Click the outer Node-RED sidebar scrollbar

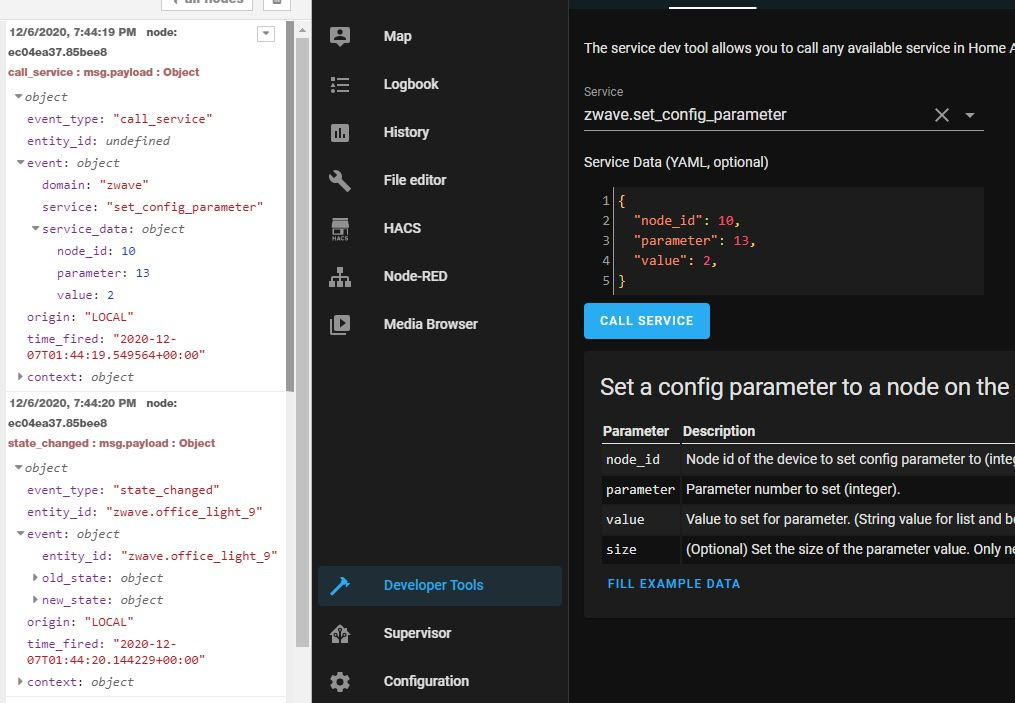[x=302, y=343]
